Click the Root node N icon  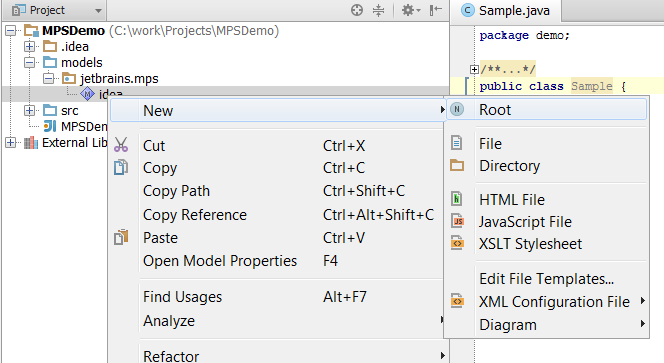(456, 110)
